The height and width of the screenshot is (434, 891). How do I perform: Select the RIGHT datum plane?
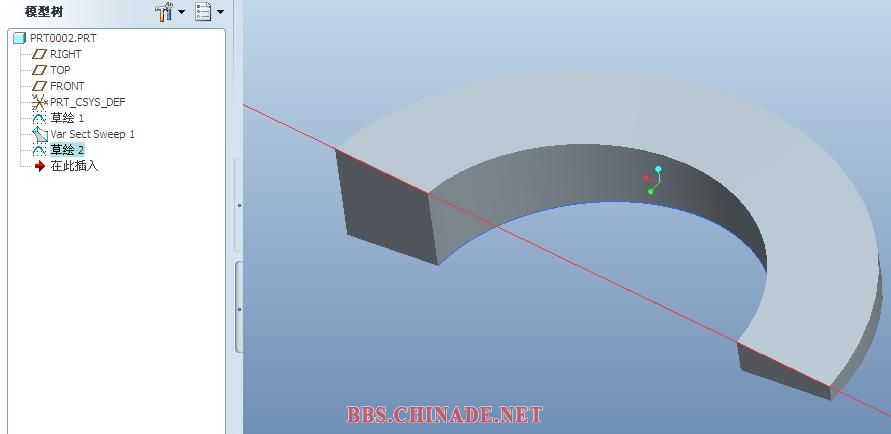(65, 54)
